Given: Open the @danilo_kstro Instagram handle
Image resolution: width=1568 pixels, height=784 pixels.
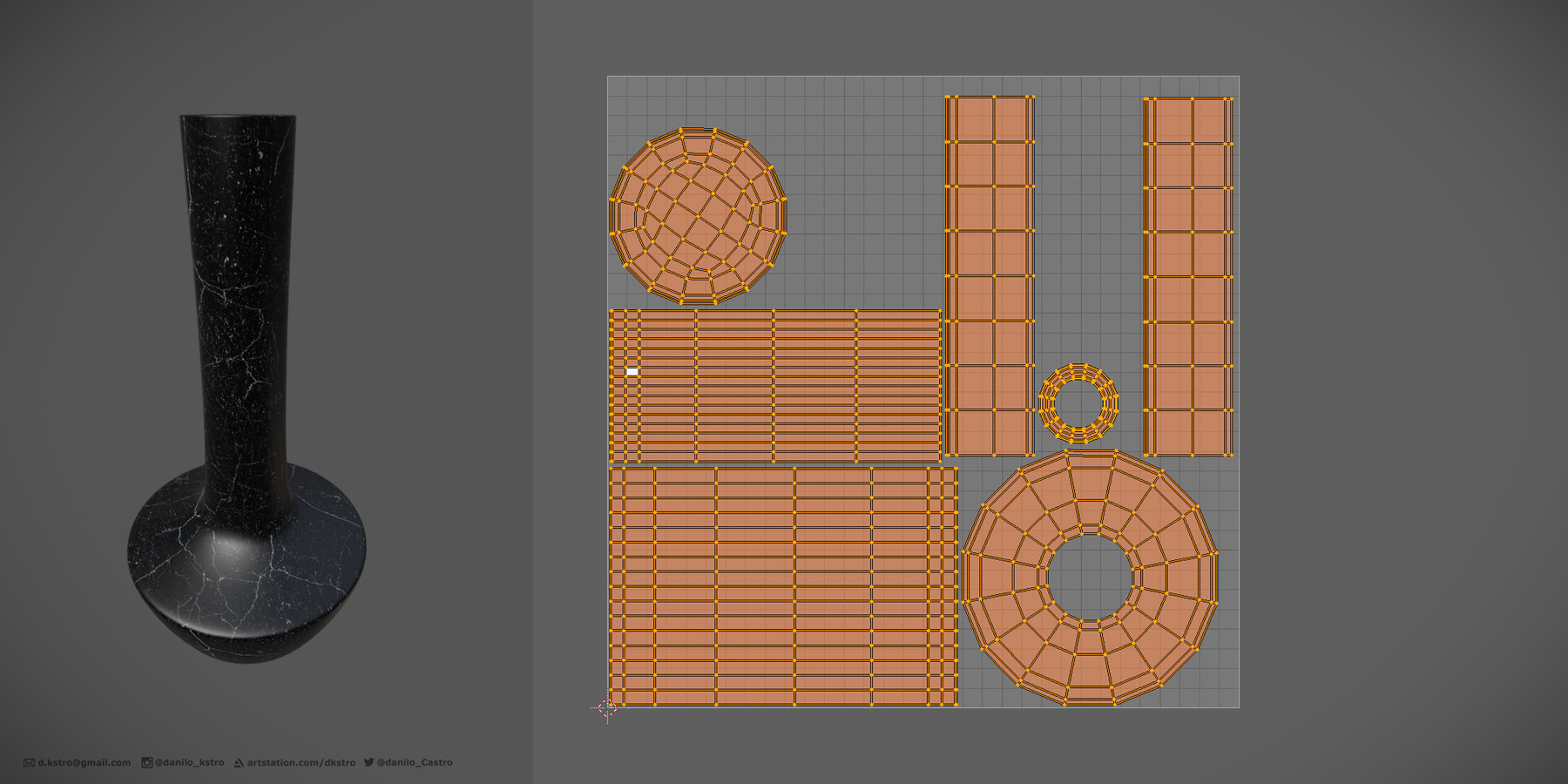Looking at the screenshot, I should (x=189, y=762).
